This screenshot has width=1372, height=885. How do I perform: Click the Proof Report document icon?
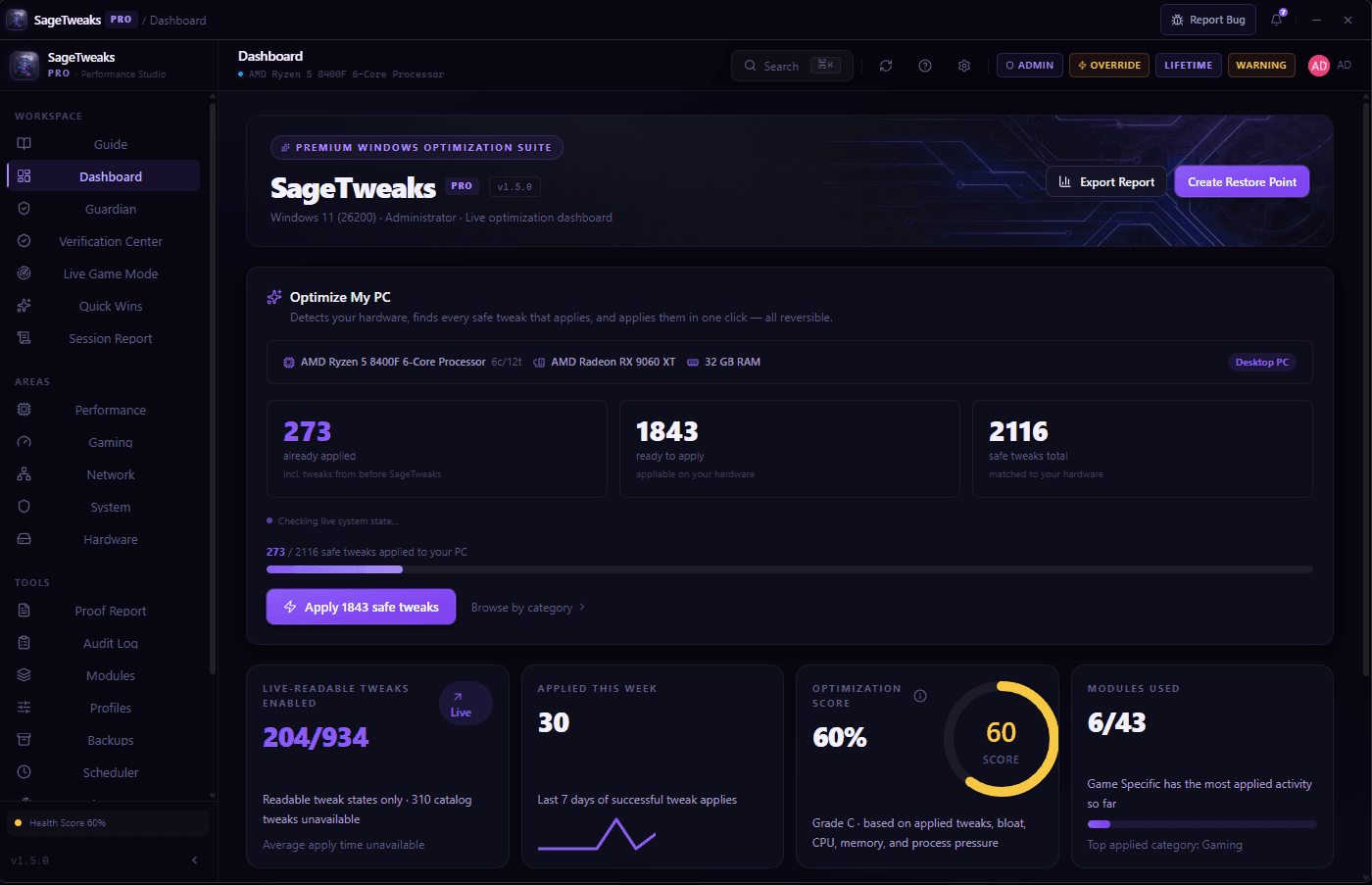pyautogui.click(x=24, y=611)
